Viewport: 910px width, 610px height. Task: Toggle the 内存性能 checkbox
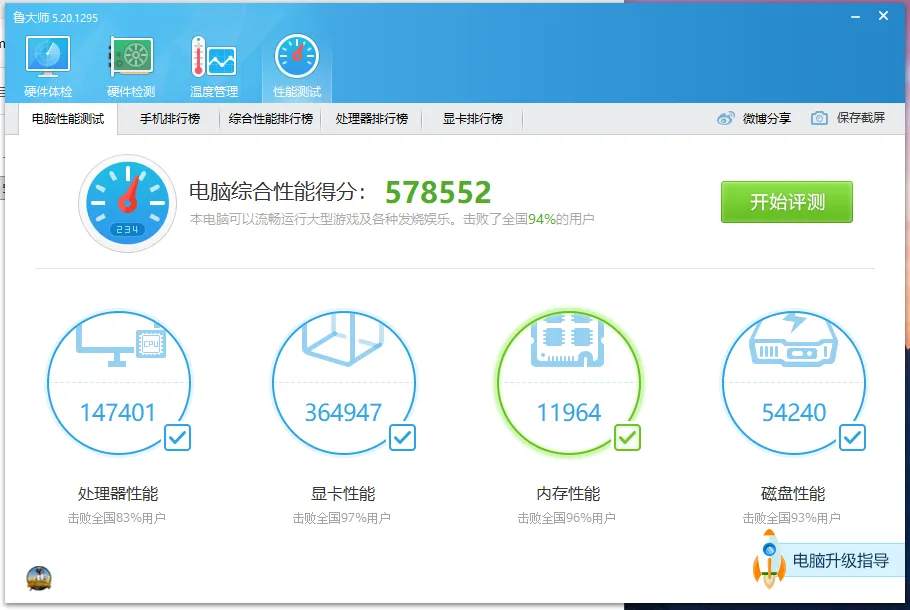tap(627, 438)
